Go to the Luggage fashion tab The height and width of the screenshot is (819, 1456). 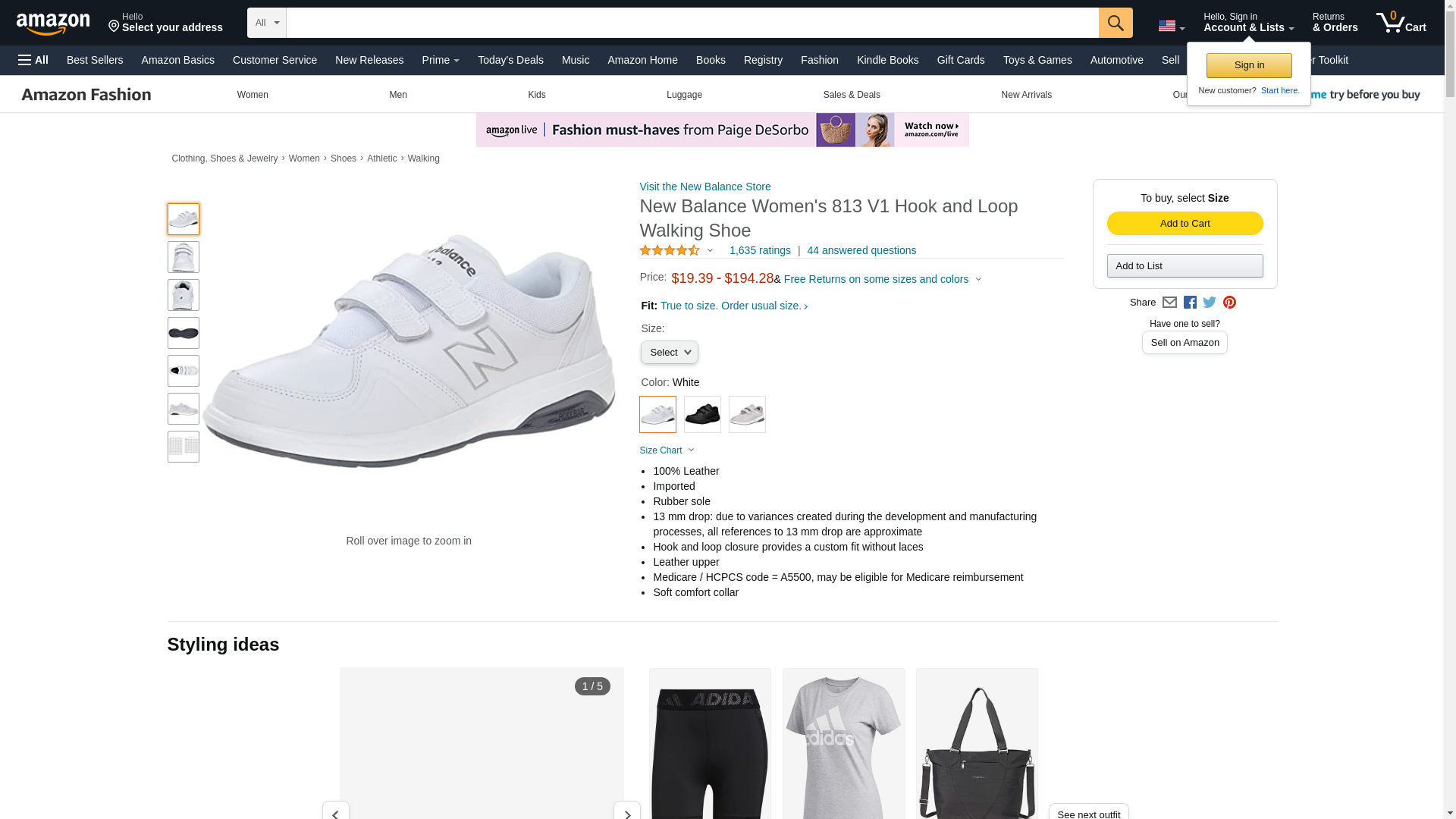[684, 95]
